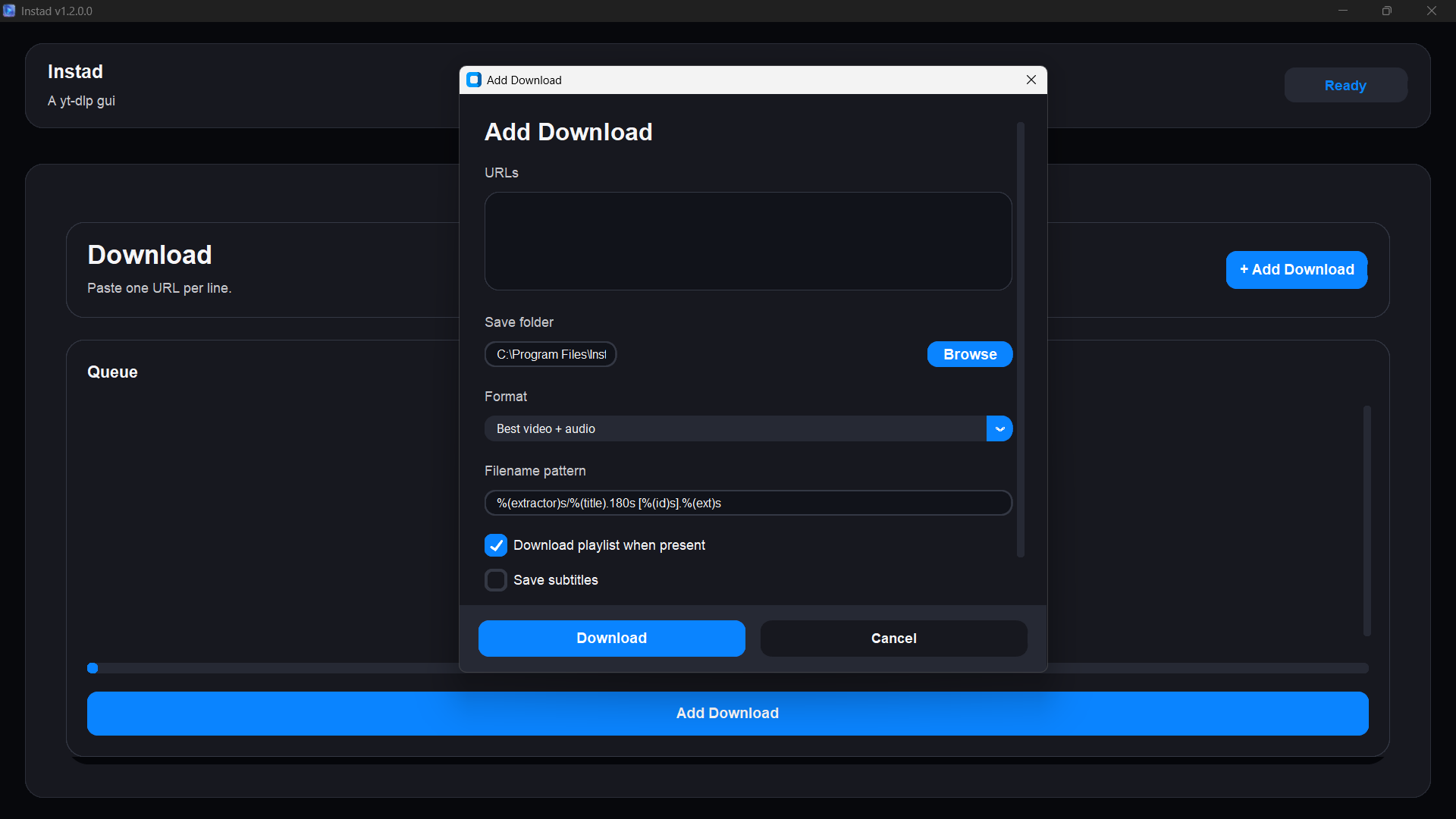The image size is (1456, 819).
Task: Click the Add Download dialog window icon
Action: pos(474,80)
